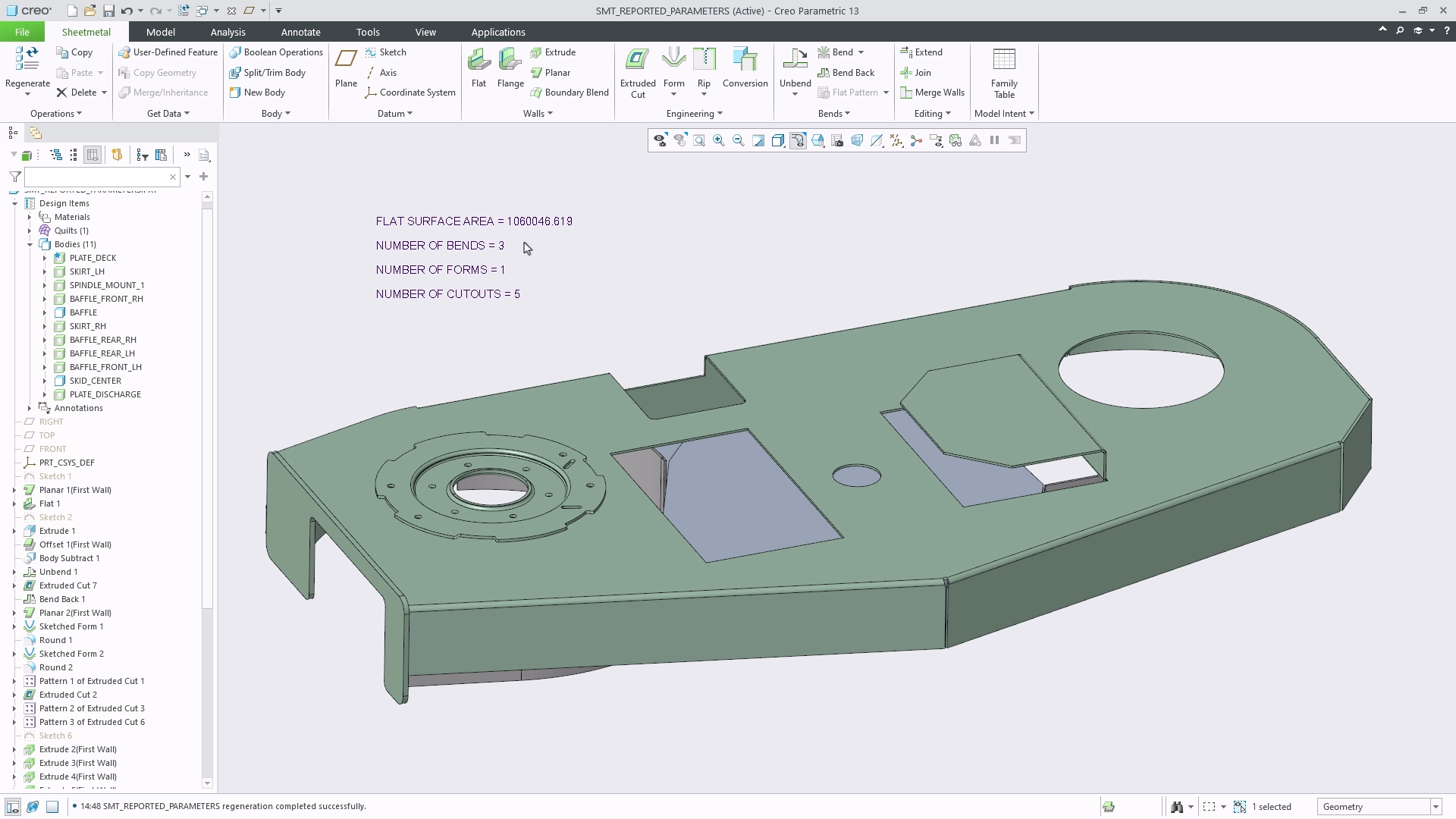Toggle datum display filters in graphics toolbar
1456x819 pixels.
[x=896, y=140]
